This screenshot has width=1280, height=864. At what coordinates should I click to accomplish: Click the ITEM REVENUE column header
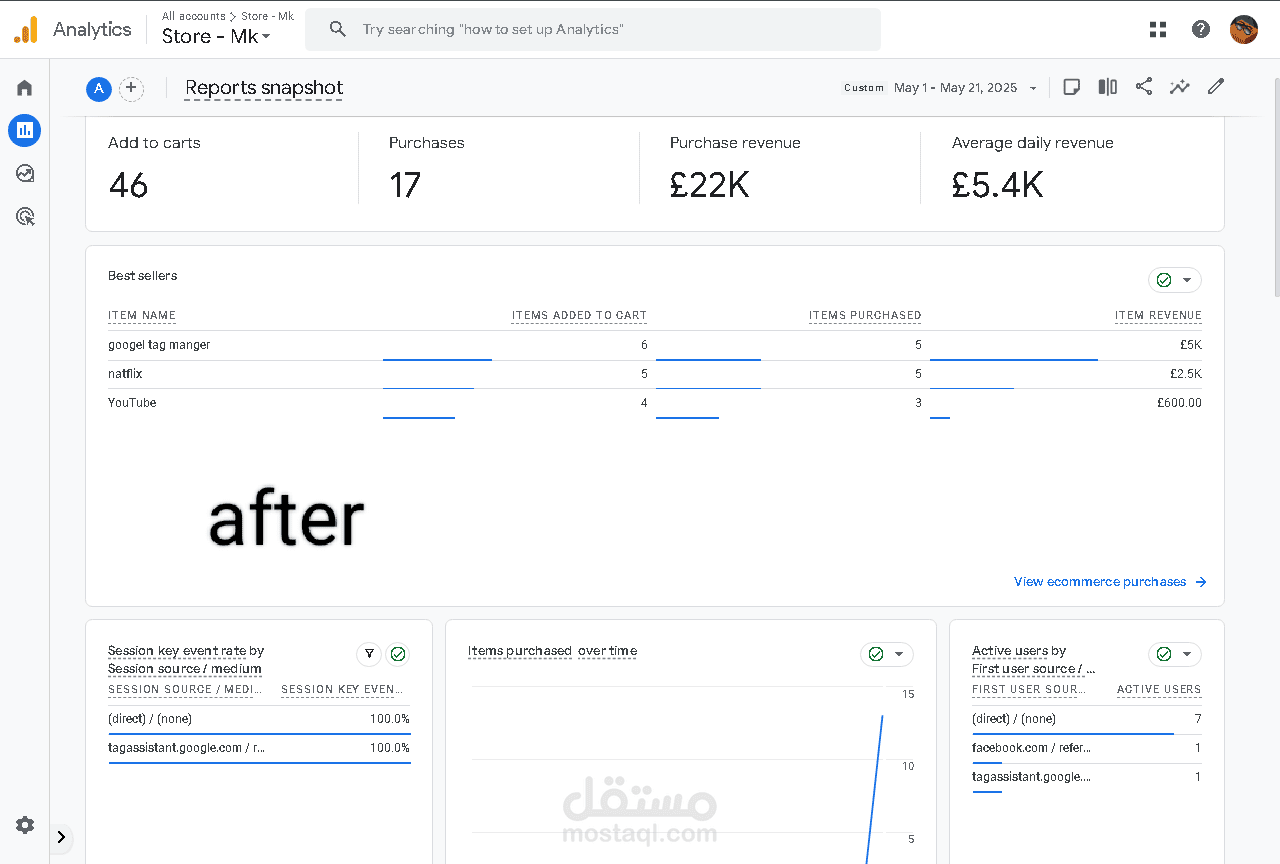pos(1158,316)
